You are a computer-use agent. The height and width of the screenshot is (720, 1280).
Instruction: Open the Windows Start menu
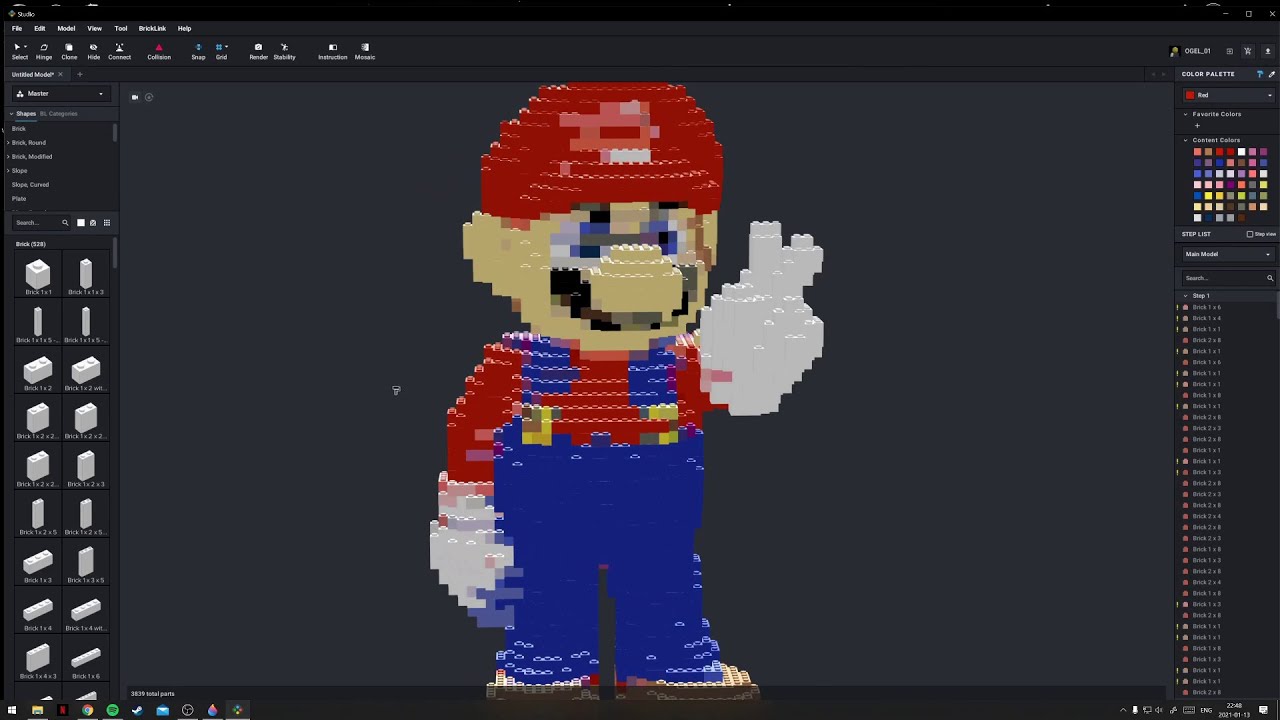[x=12, y=710]
